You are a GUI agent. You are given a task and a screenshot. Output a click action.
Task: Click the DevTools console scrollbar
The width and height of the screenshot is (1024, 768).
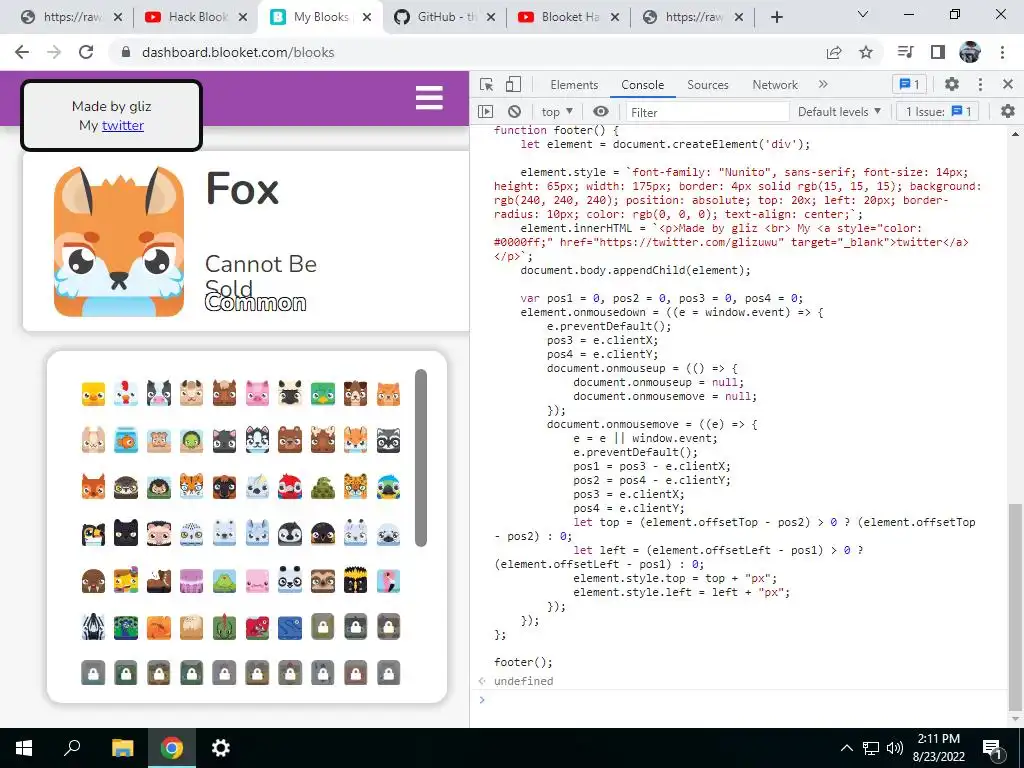pos(1015,606)
